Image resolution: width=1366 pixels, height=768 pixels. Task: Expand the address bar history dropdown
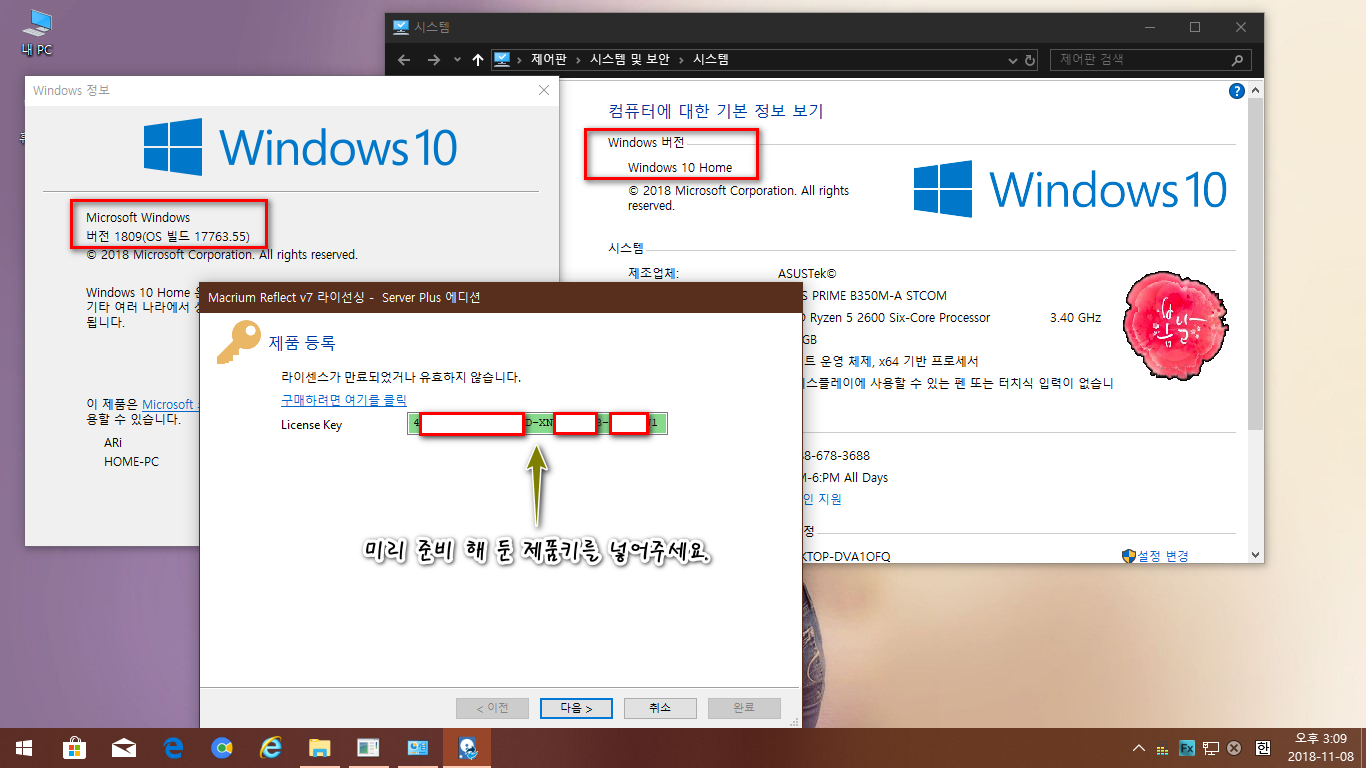pyautogui.click(x=1014, y=60)
